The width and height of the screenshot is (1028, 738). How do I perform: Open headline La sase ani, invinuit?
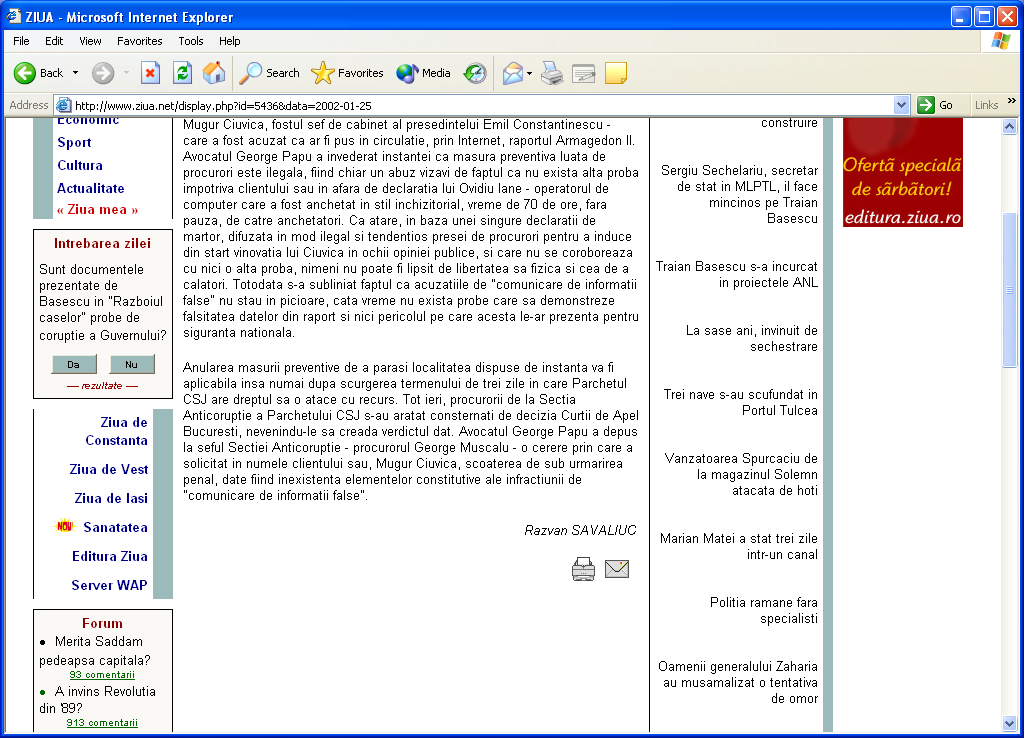[751, 338]
